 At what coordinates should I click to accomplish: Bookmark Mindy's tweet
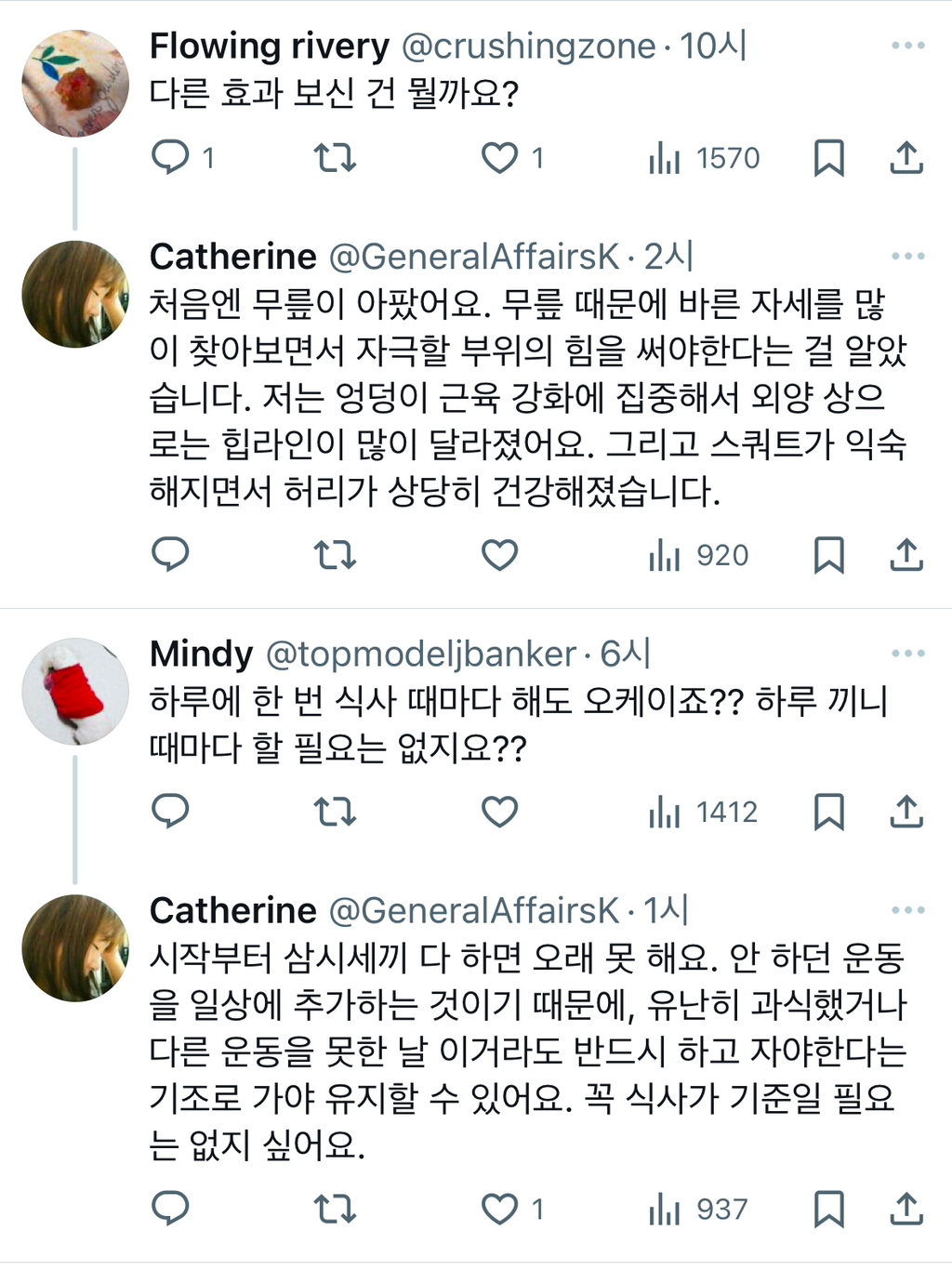coord(828,812)
